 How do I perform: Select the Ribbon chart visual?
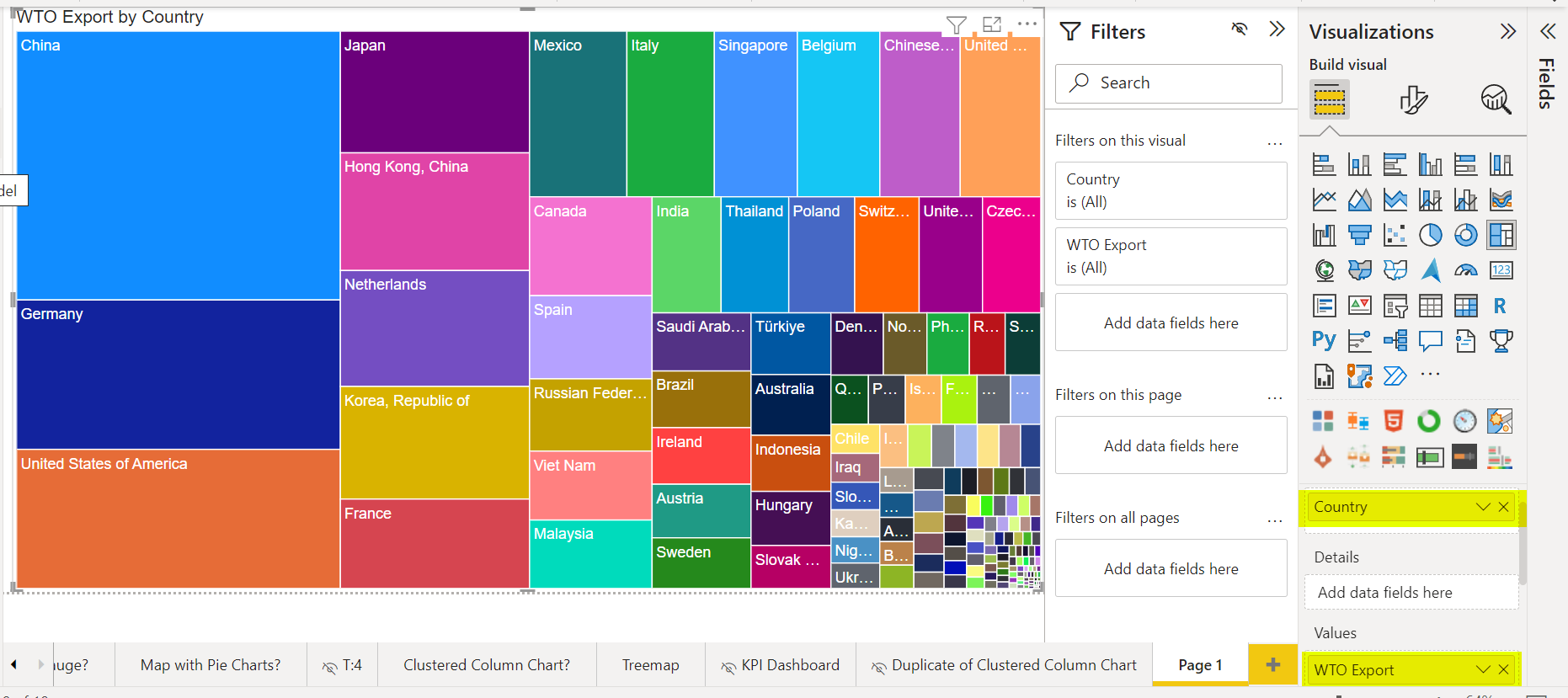[x=1501, y=200]
